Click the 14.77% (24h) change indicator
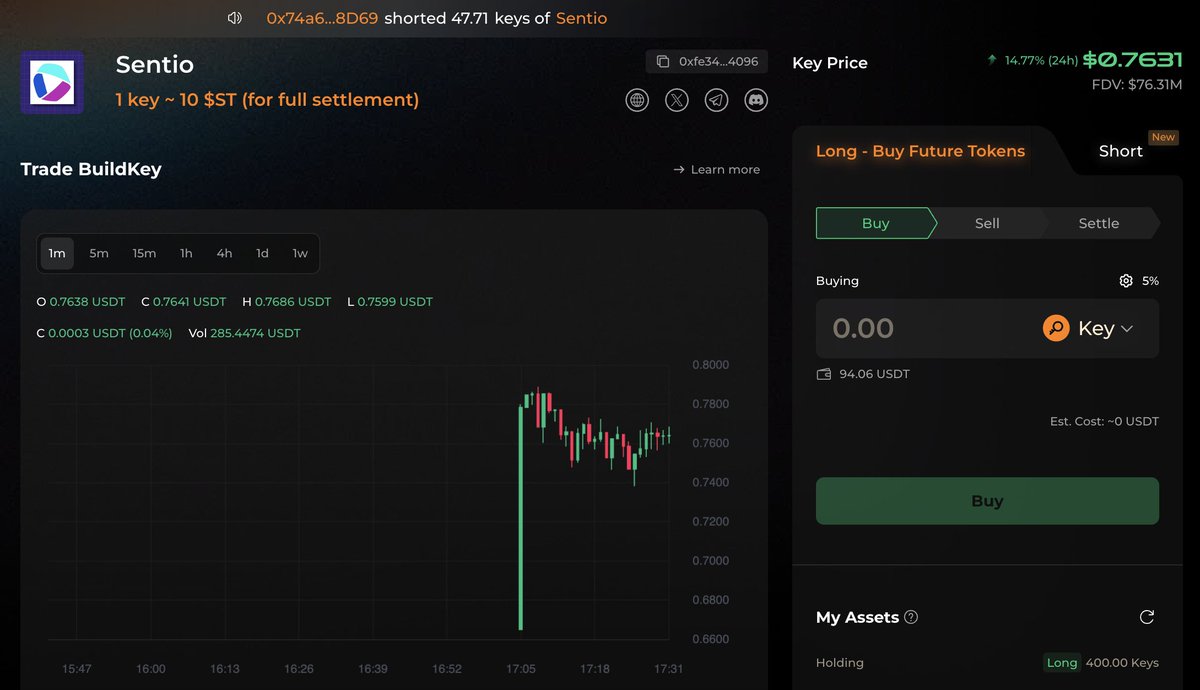Screen dimensions: 1200x690 [x=1041, y=60]
